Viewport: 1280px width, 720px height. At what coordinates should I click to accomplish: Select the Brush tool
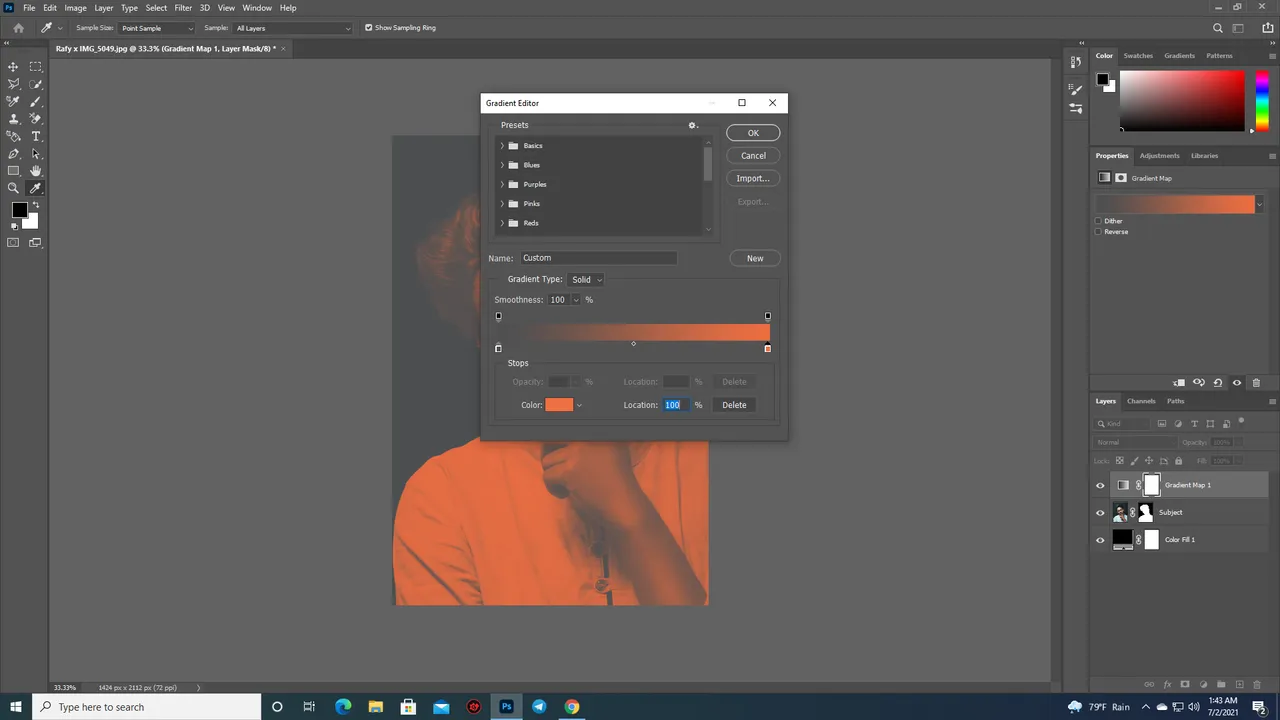click(x=36, y=101)
